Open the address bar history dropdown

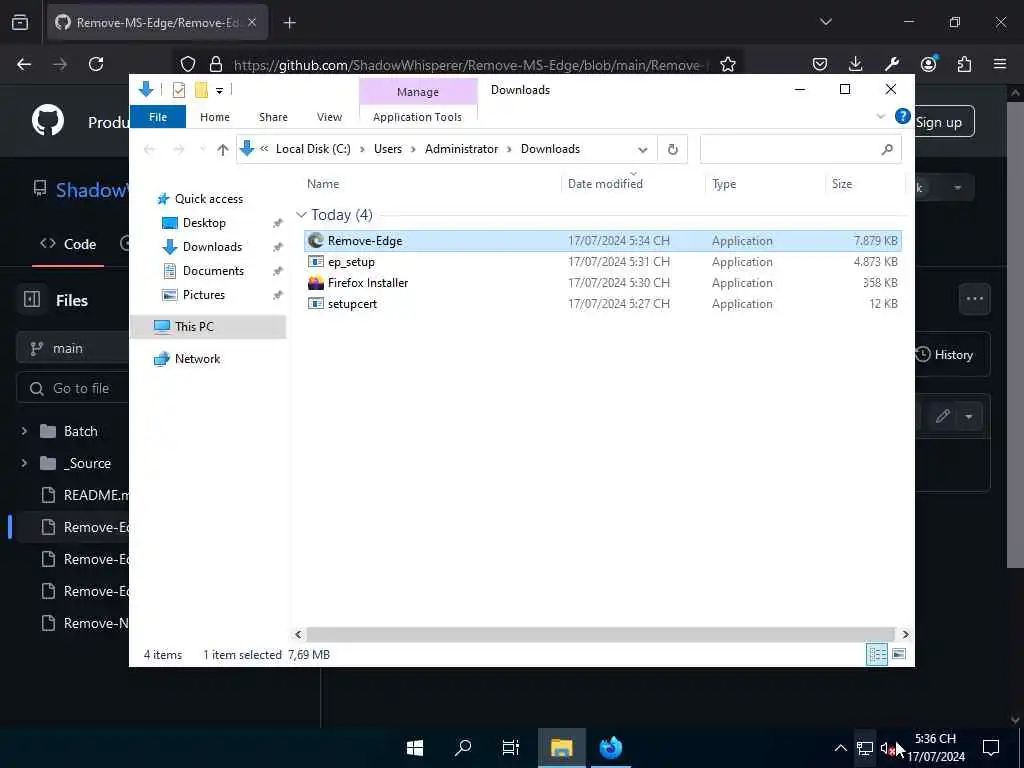tap(643, 150)
